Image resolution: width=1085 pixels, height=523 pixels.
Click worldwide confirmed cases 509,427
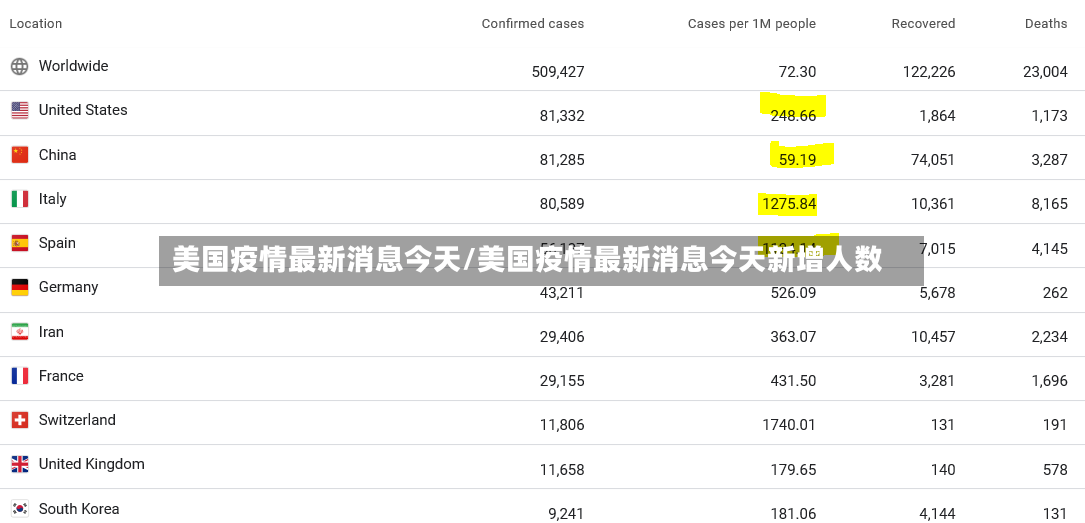pos(558,71)
